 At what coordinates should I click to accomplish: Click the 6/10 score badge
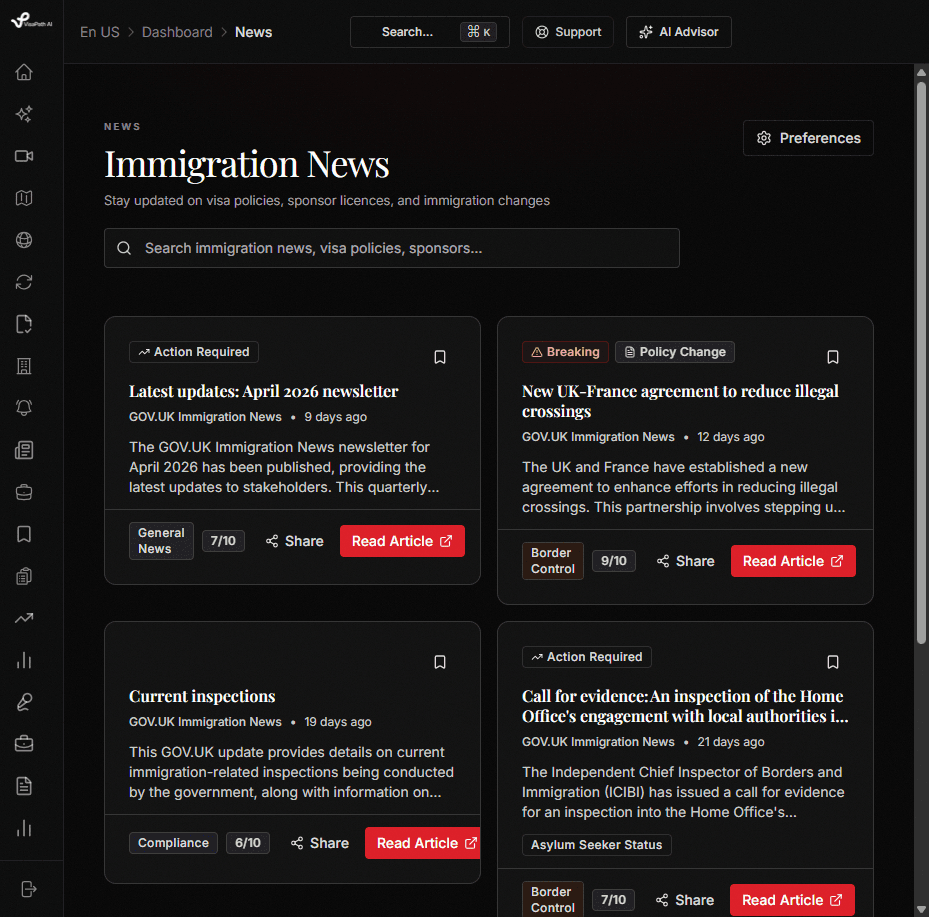248,843
